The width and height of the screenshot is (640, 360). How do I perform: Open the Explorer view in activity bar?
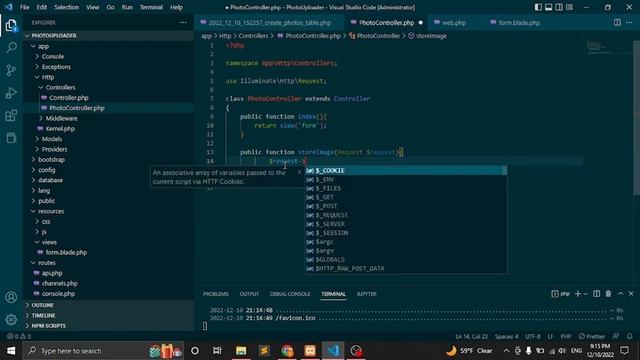coord(11,26)
